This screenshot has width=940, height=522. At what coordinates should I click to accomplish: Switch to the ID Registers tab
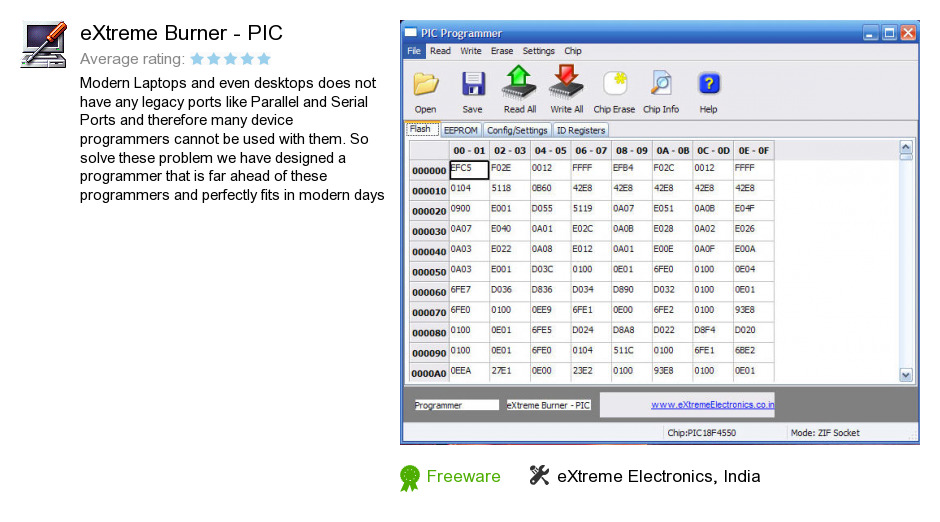[581, 130]
